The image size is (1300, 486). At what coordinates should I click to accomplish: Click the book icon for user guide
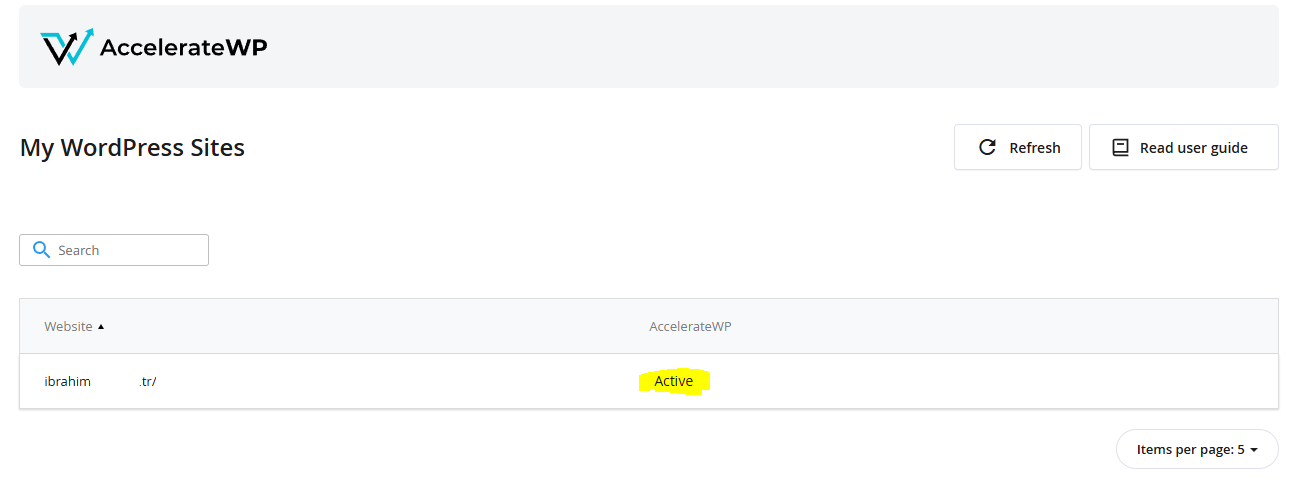click(x=1121, y=148)
